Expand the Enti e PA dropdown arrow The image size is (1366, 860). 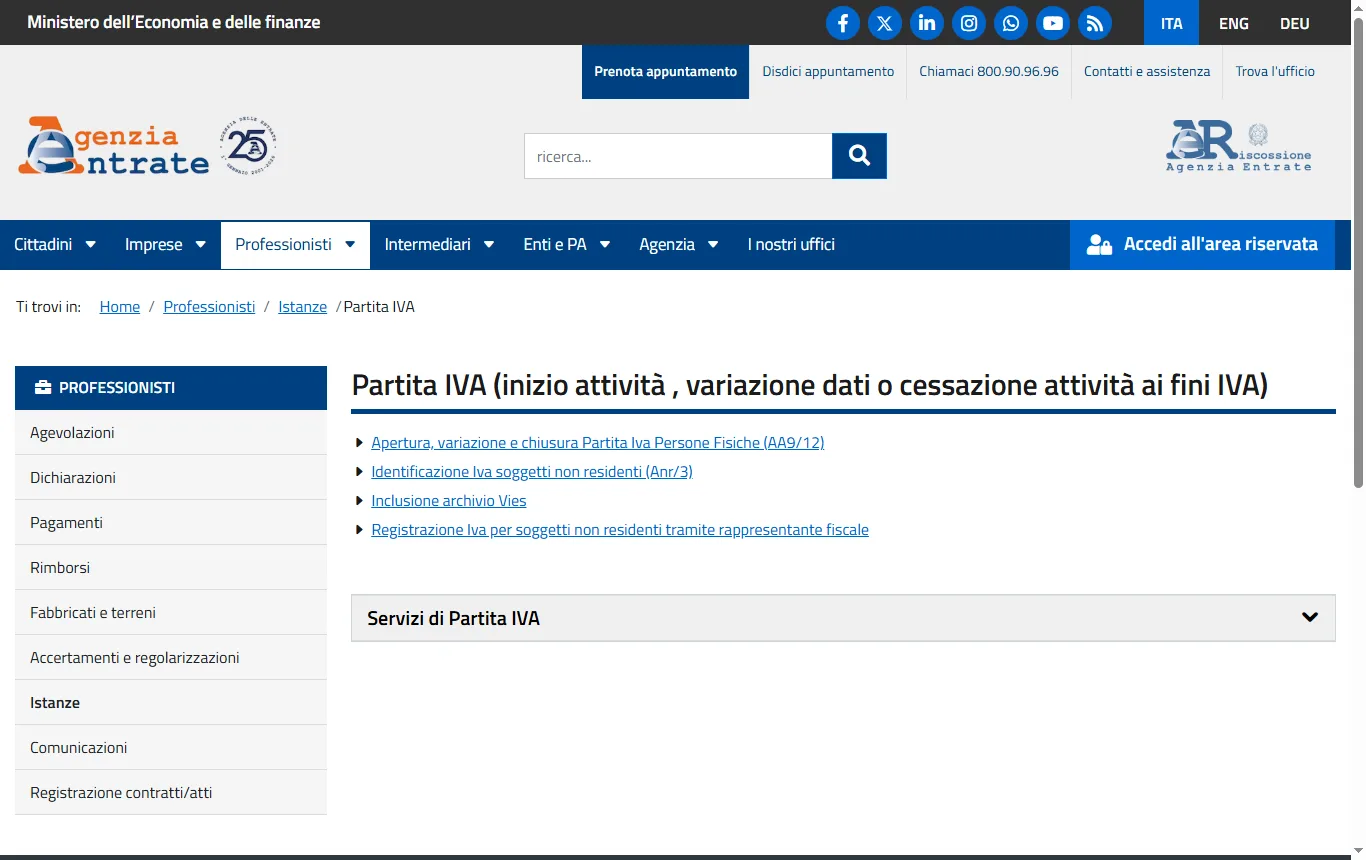(x=605, y=244)
